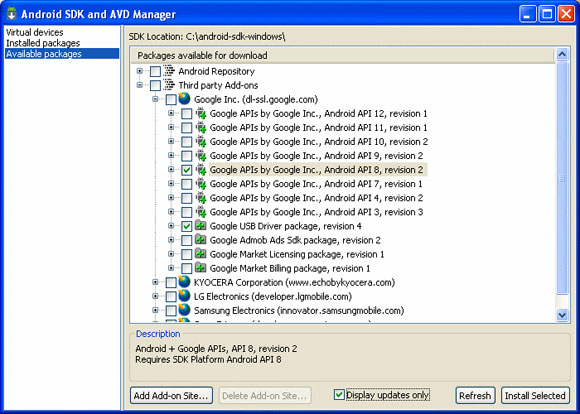This screenshot has width=580, height=414.
Task: Click the Install Selected button
Action: [x=535, y=396]
